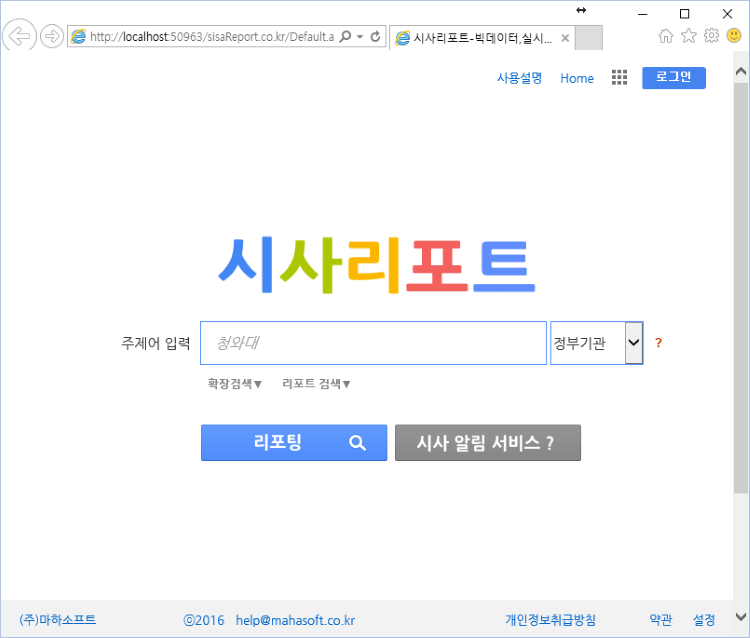
Task: Click the 시사 알림 서비스 button
Action: (x=487, y=443)
